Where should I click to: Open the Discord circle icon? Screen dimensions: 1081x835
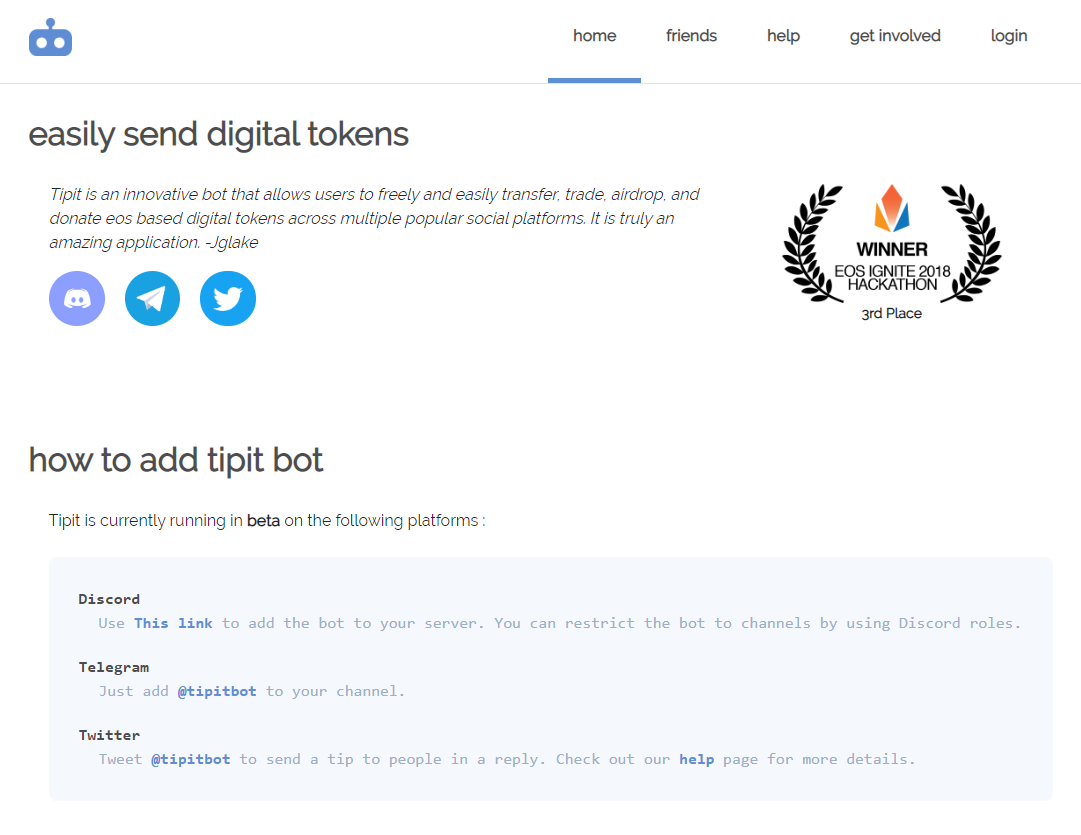pyautogui.click(x=77, y=298)
